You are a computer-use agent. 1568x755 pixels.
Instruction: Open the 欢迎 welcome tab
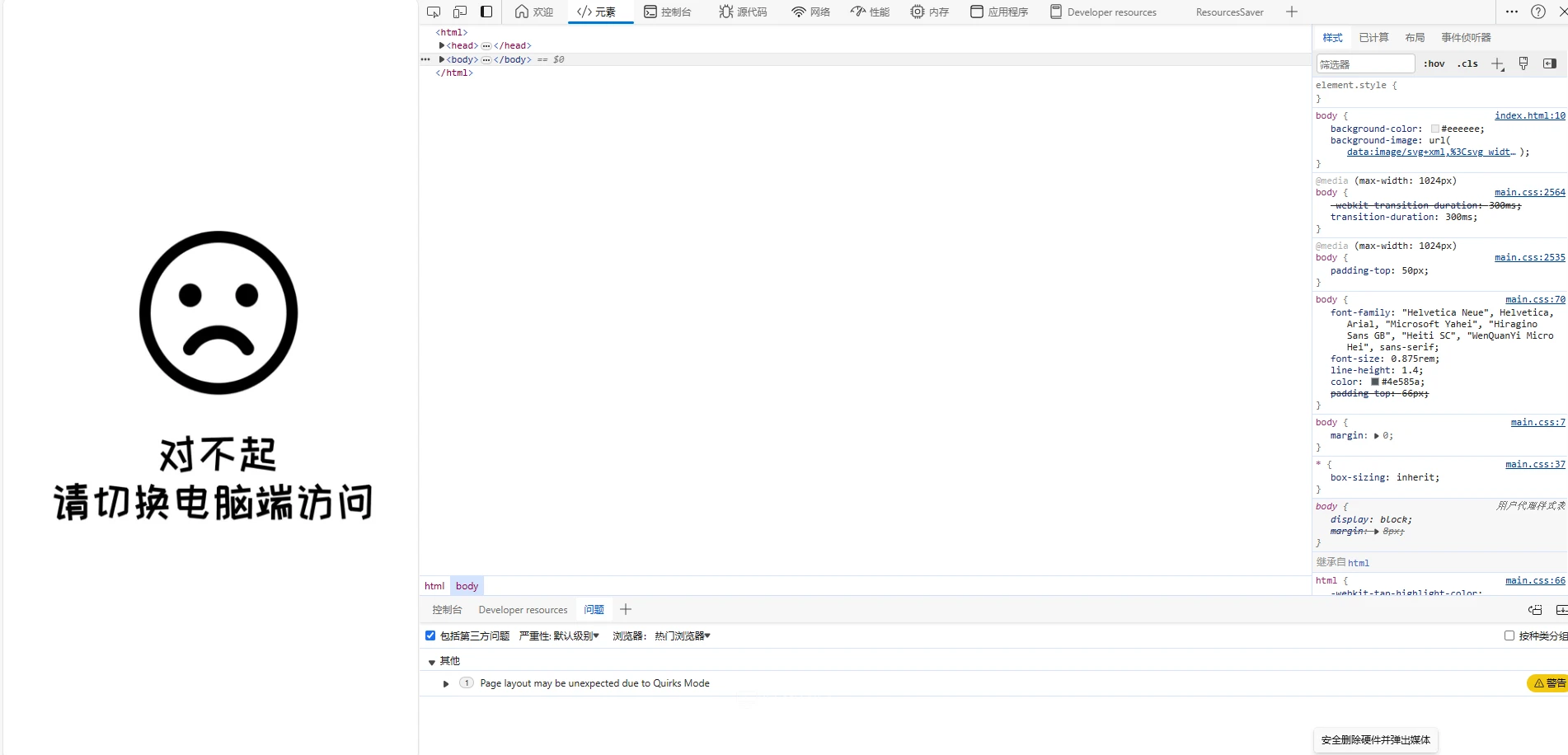point(533,12)
